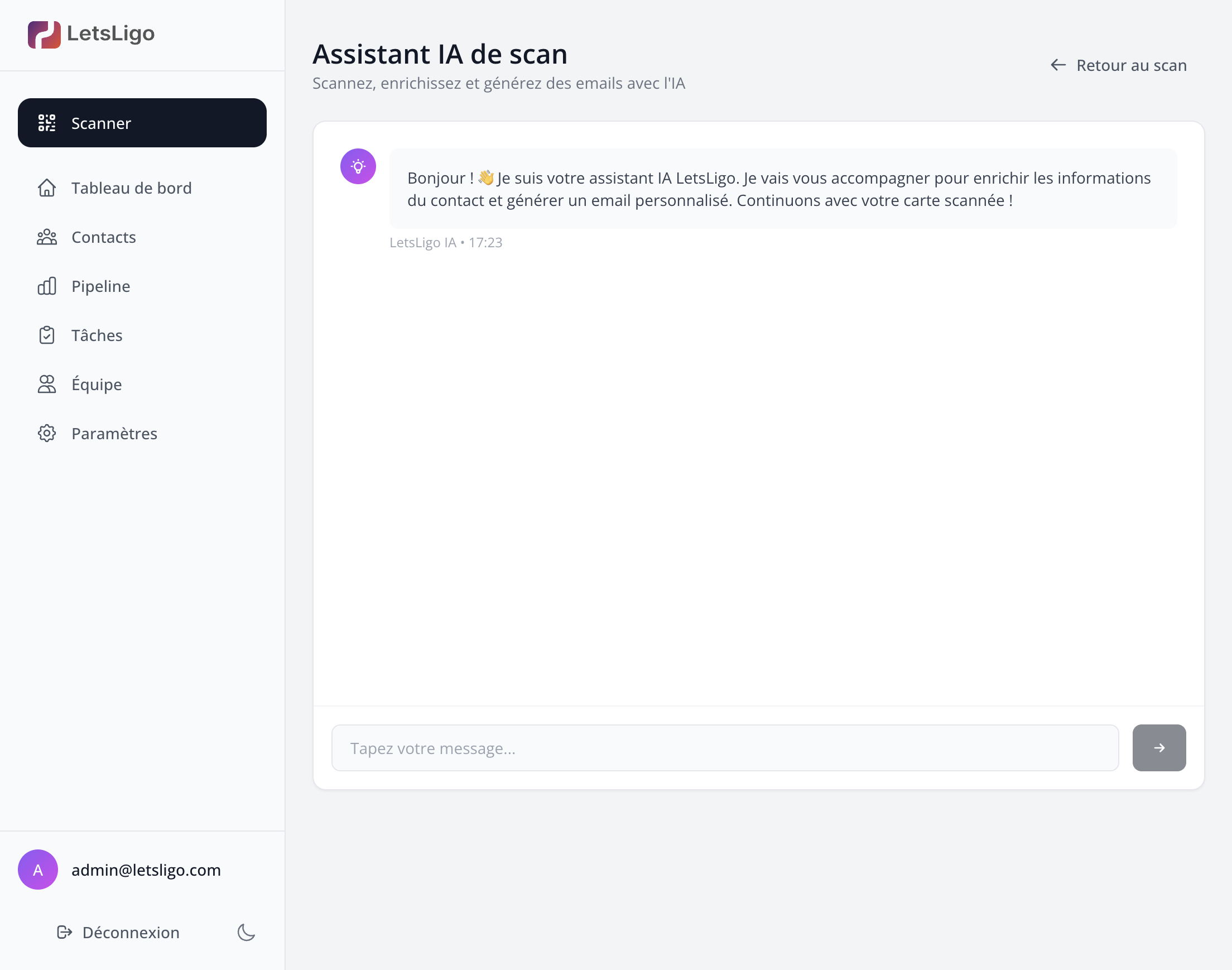Click the Paramètres gear icon
This screenshot has width=1232, height=970.
pos(46,433)
